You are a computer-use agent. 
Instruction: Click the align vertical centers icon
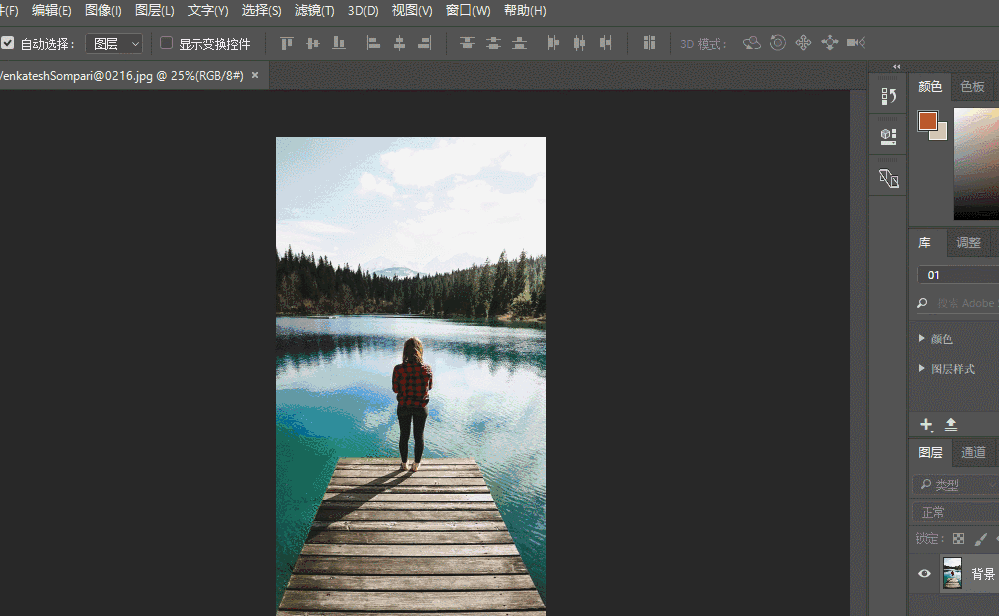[x=313, y=43]
